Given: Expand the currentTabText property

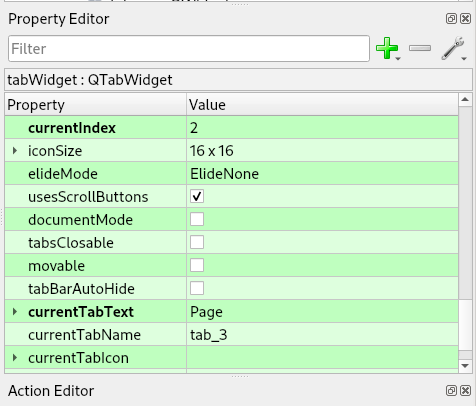Looking at the screenshot, I should pos(15,312).
